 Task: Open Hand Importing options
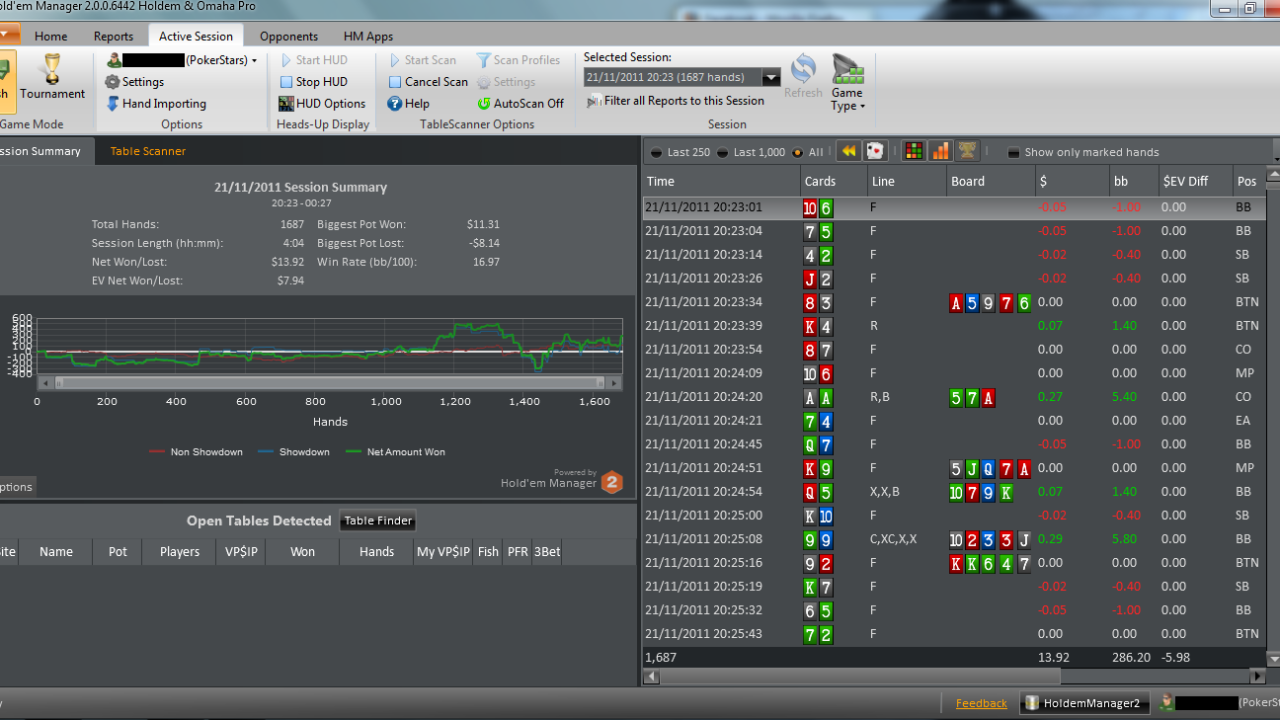click(156, 104)
